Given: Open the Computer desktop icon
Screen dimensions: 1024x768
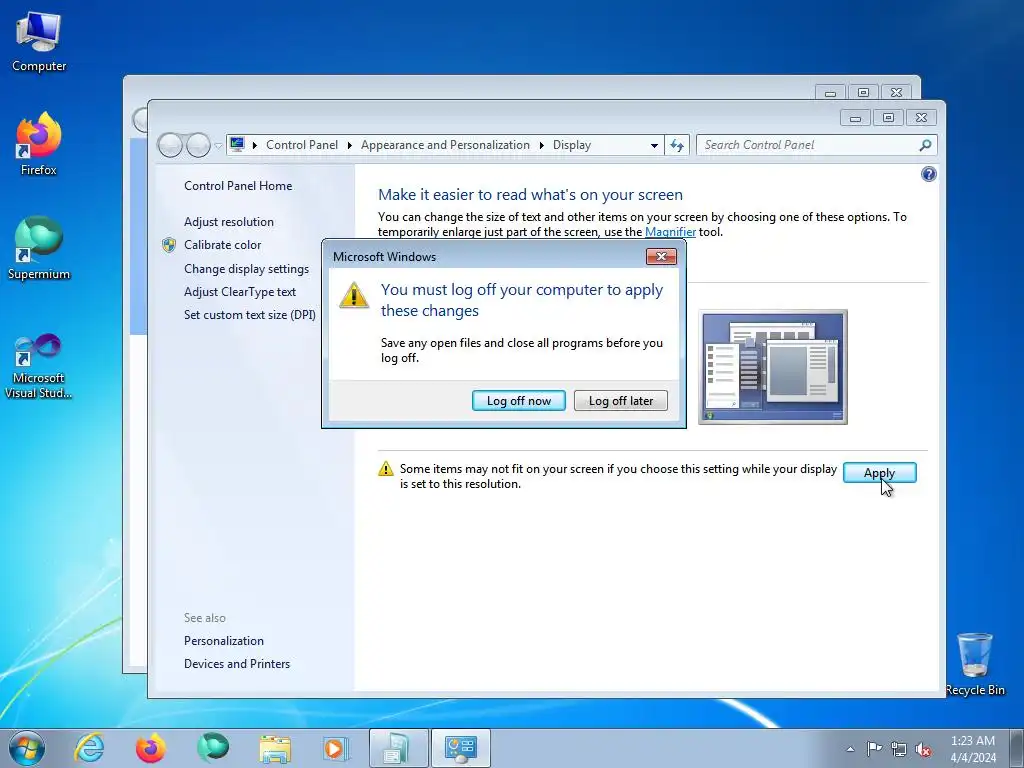Looking at the screenshot, I should pos(39,42).
